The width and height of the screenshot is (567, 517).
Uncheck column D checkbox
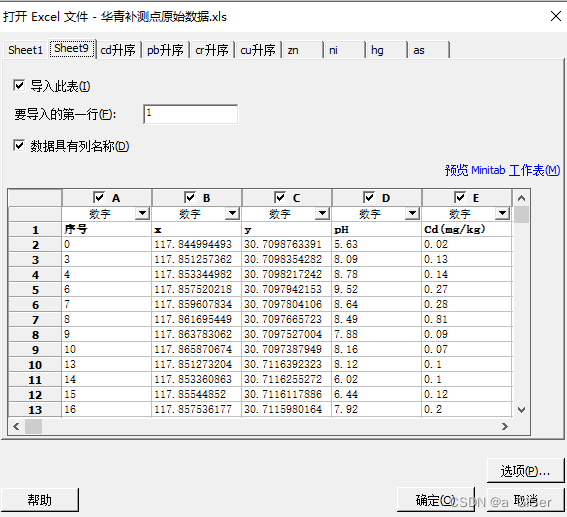(x=369, y=198)
